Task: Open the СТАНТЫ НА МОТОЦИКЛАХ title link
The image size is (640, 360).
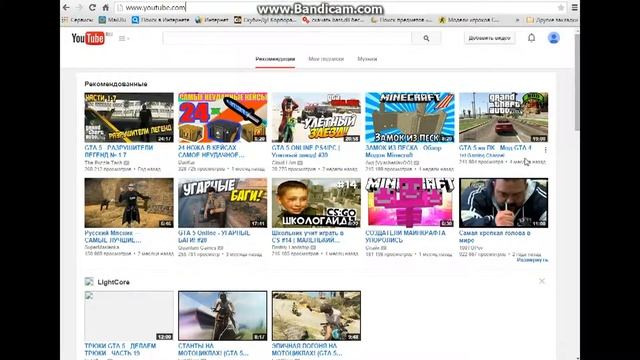Action: 213,349
